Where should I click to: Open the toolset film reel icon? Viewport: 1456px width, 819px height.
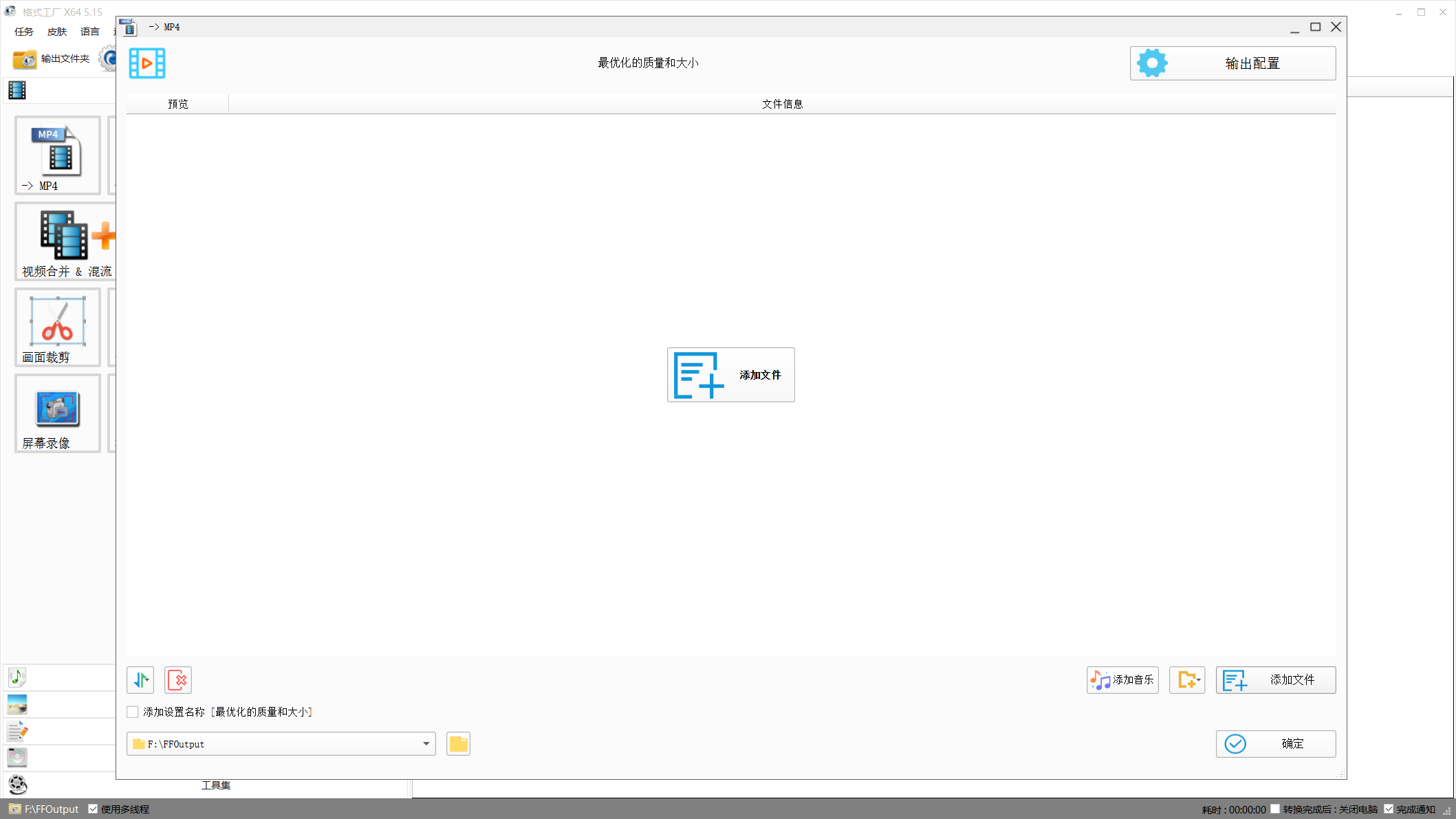[x=17, y=784]
